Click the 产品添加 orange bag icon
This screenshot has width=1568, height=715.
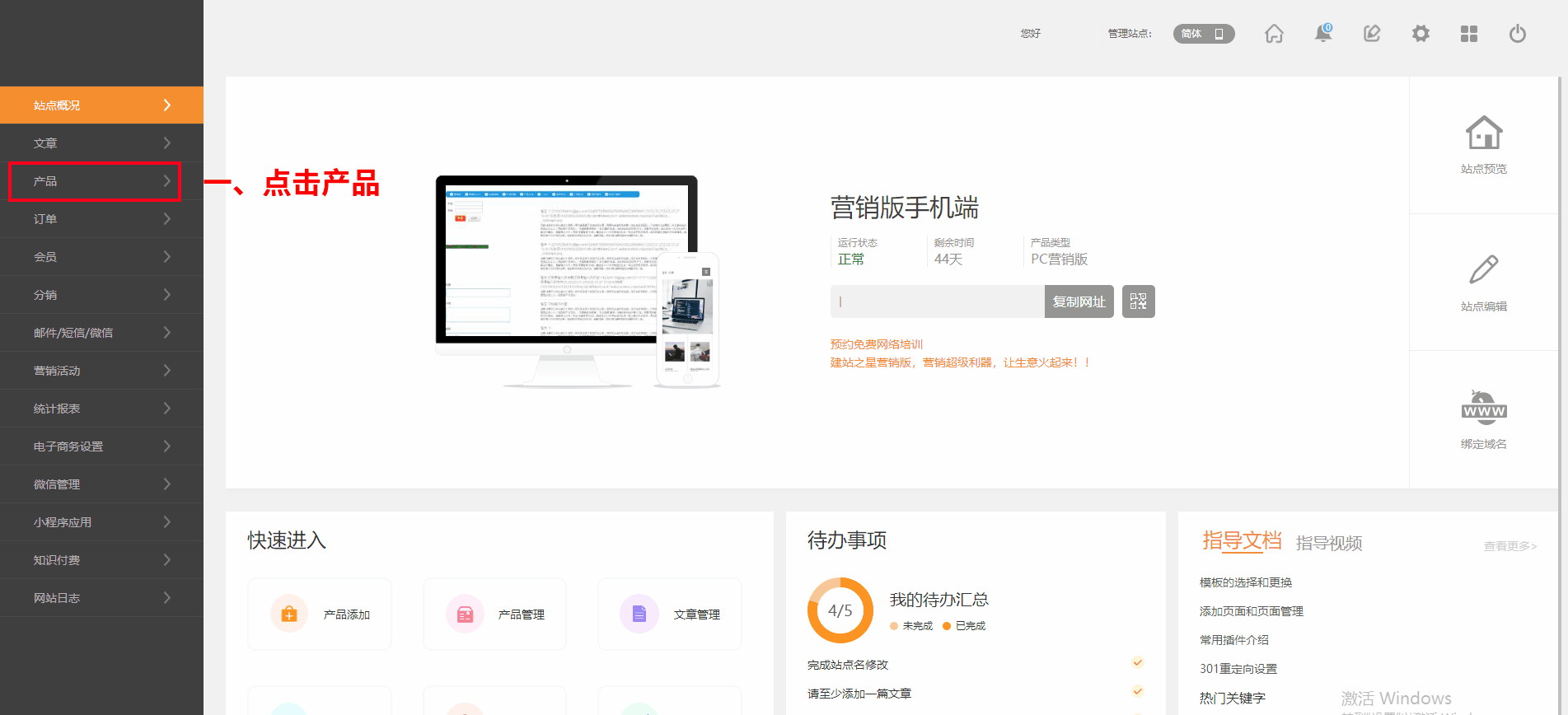pyautogui.click(x=289, y=614)
